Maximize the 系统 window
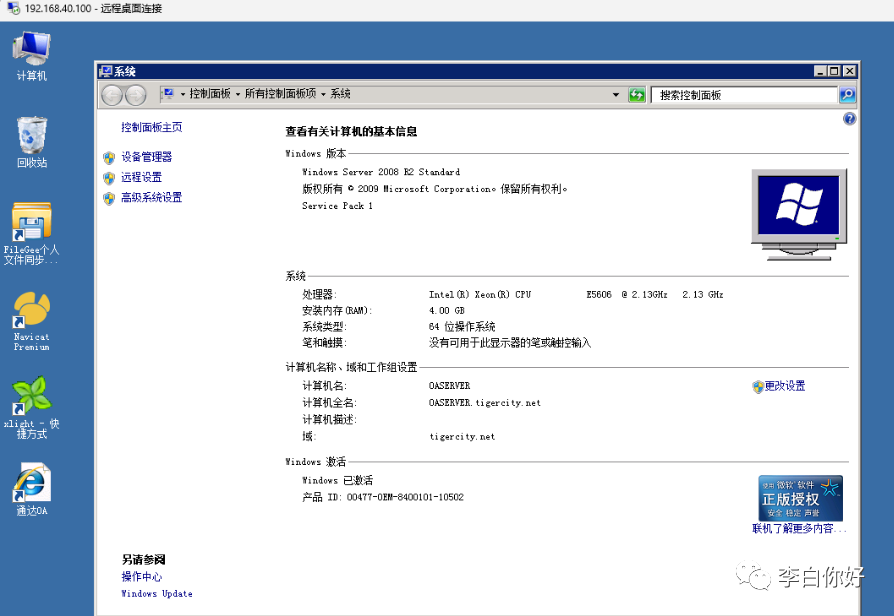894x616 pixels. [x=834, y=71]
